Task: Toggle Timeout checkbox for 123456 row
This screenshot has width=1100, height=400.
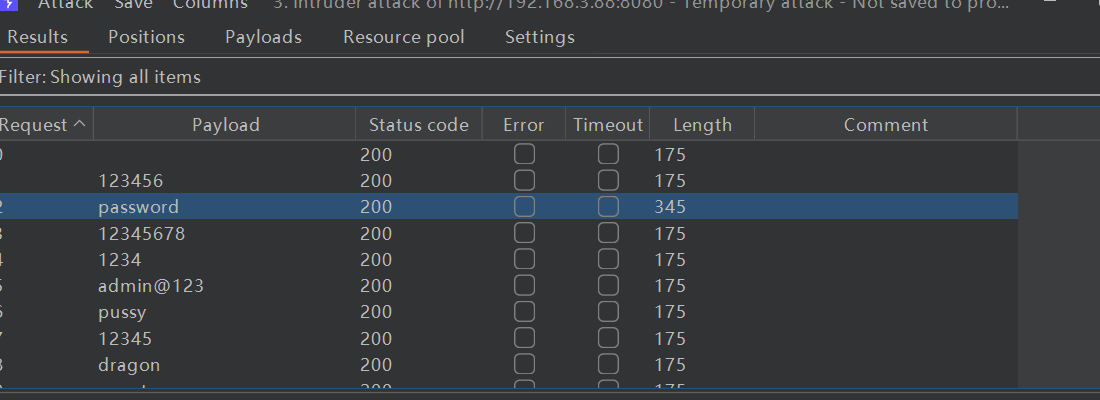Action: (x=608, y=181)
